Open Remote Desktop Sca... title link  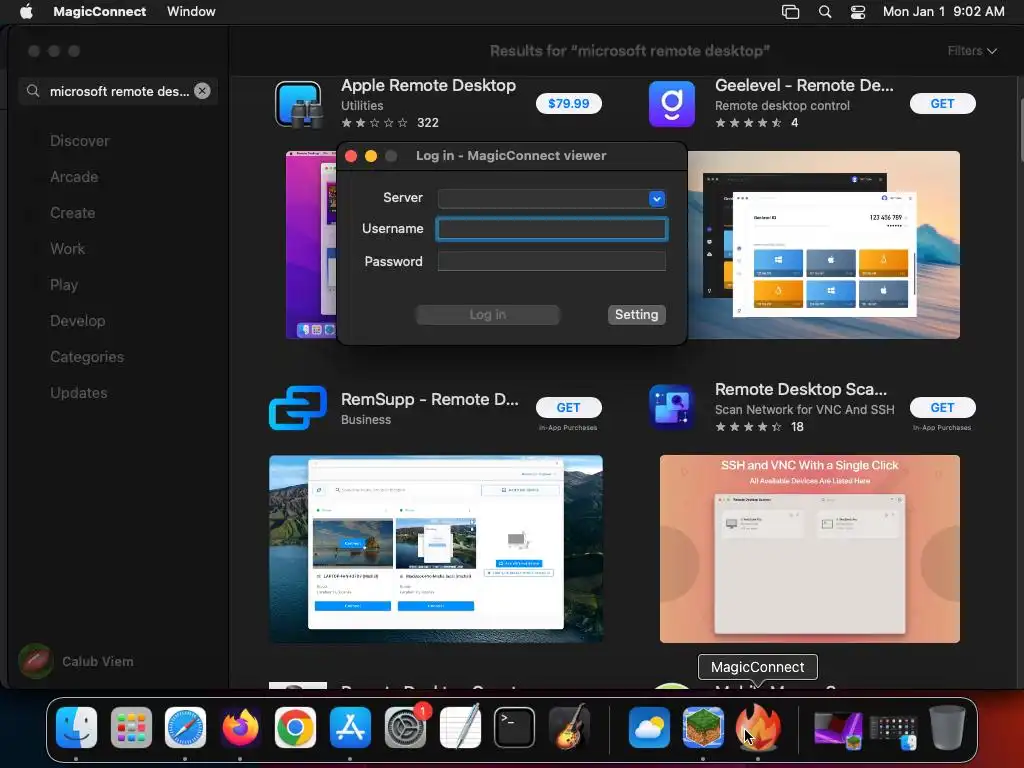(801, 389)
